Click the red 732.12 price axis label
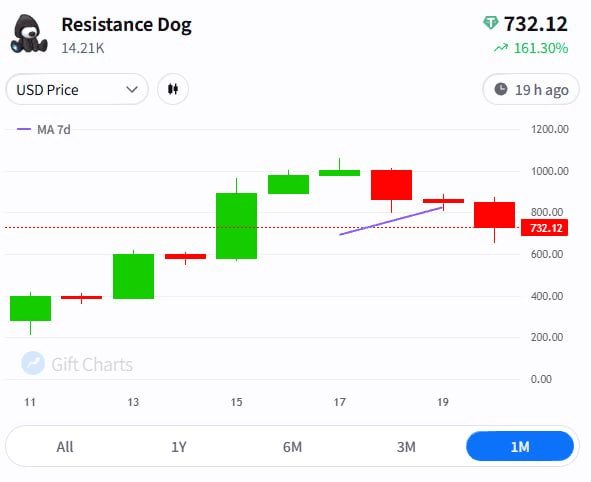The width and height of the screenshot is (591, 482). (544, 228)
